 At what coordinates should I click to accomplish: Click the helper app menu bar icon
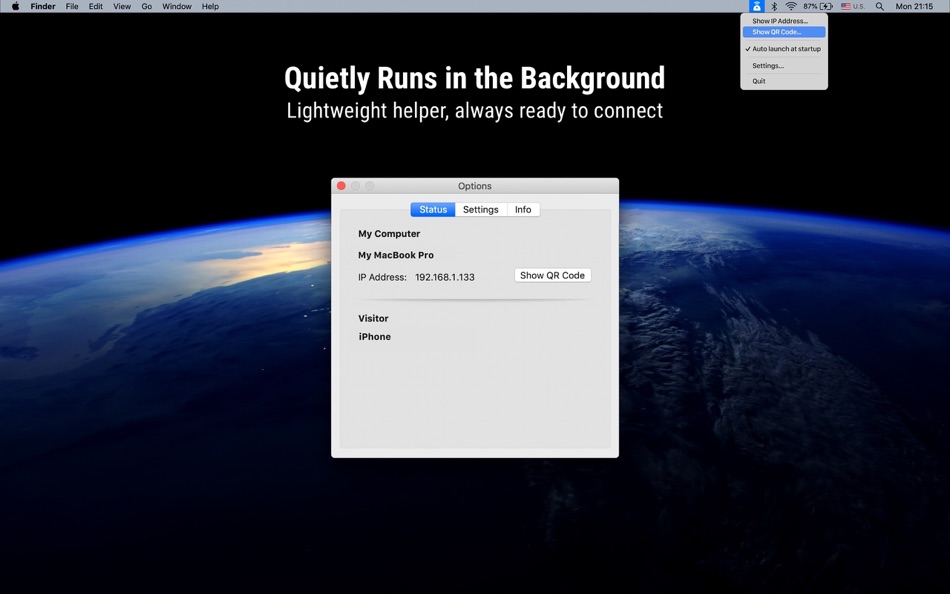[756, 6]
